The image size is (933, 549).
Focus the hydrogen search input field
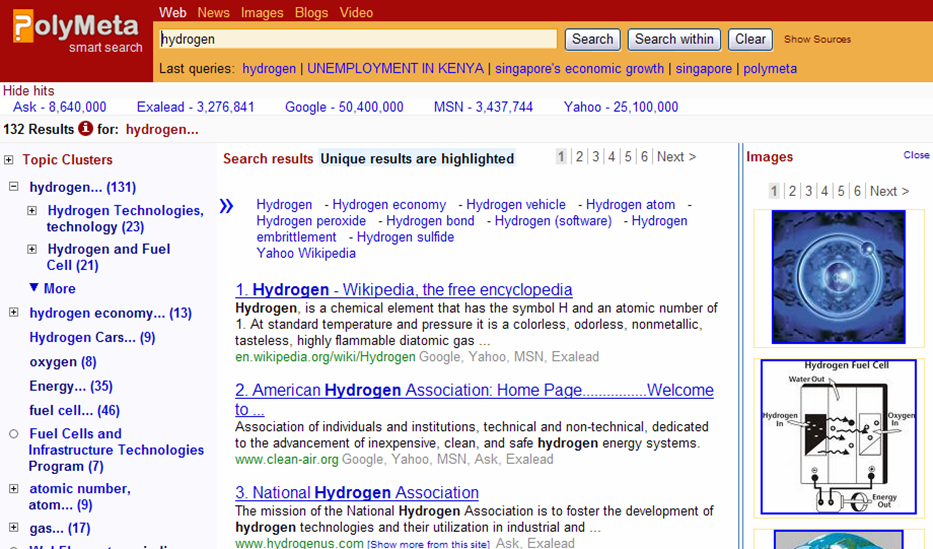[x=358, y=39]
